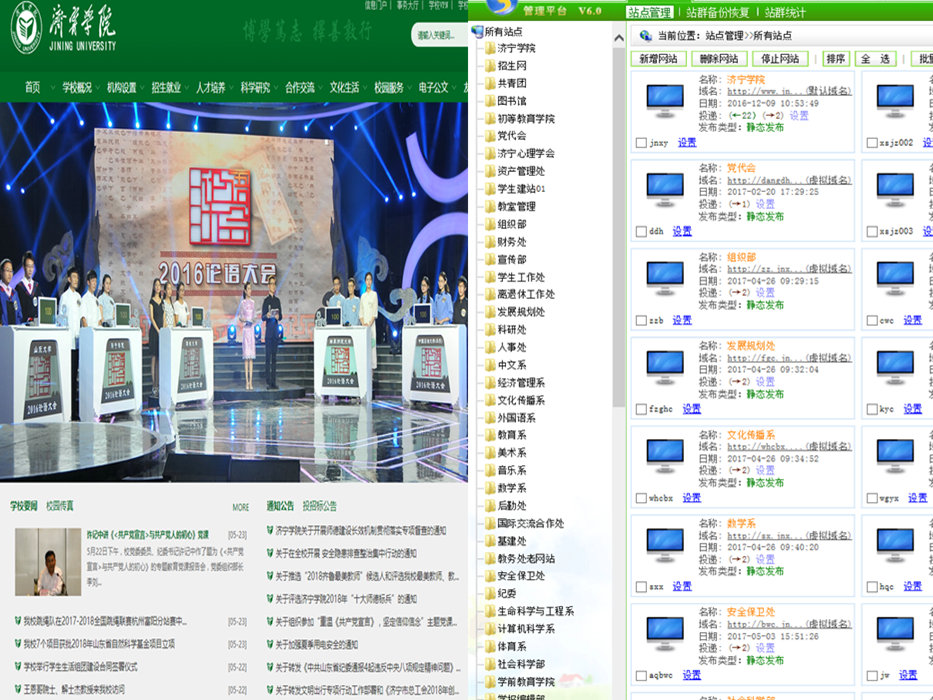Image resolution: width=933 pixels, height=700 pixels.
Task: Click the 所有站点 root node icon
Action: 477,32
